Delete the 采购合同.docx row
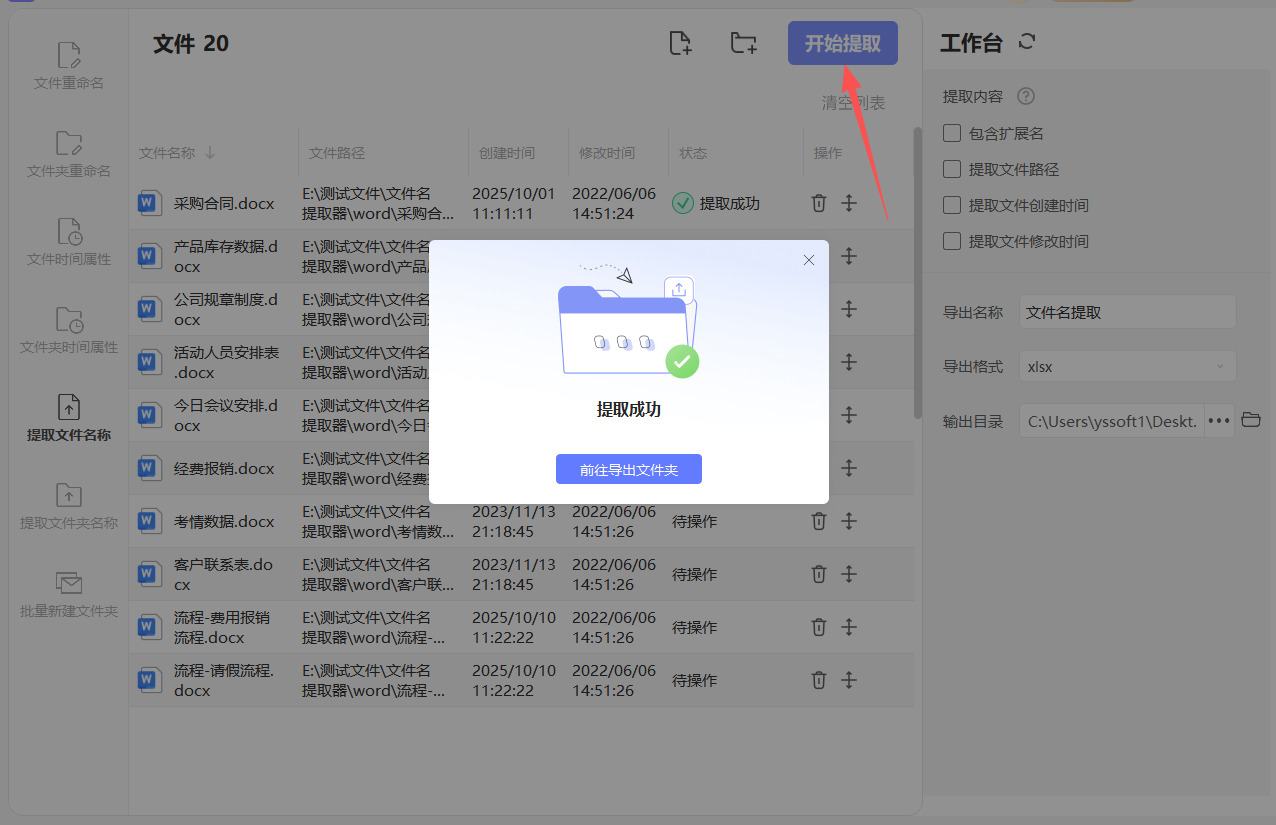The width and height of the screenshot is (1276, 825). (818, 203)
